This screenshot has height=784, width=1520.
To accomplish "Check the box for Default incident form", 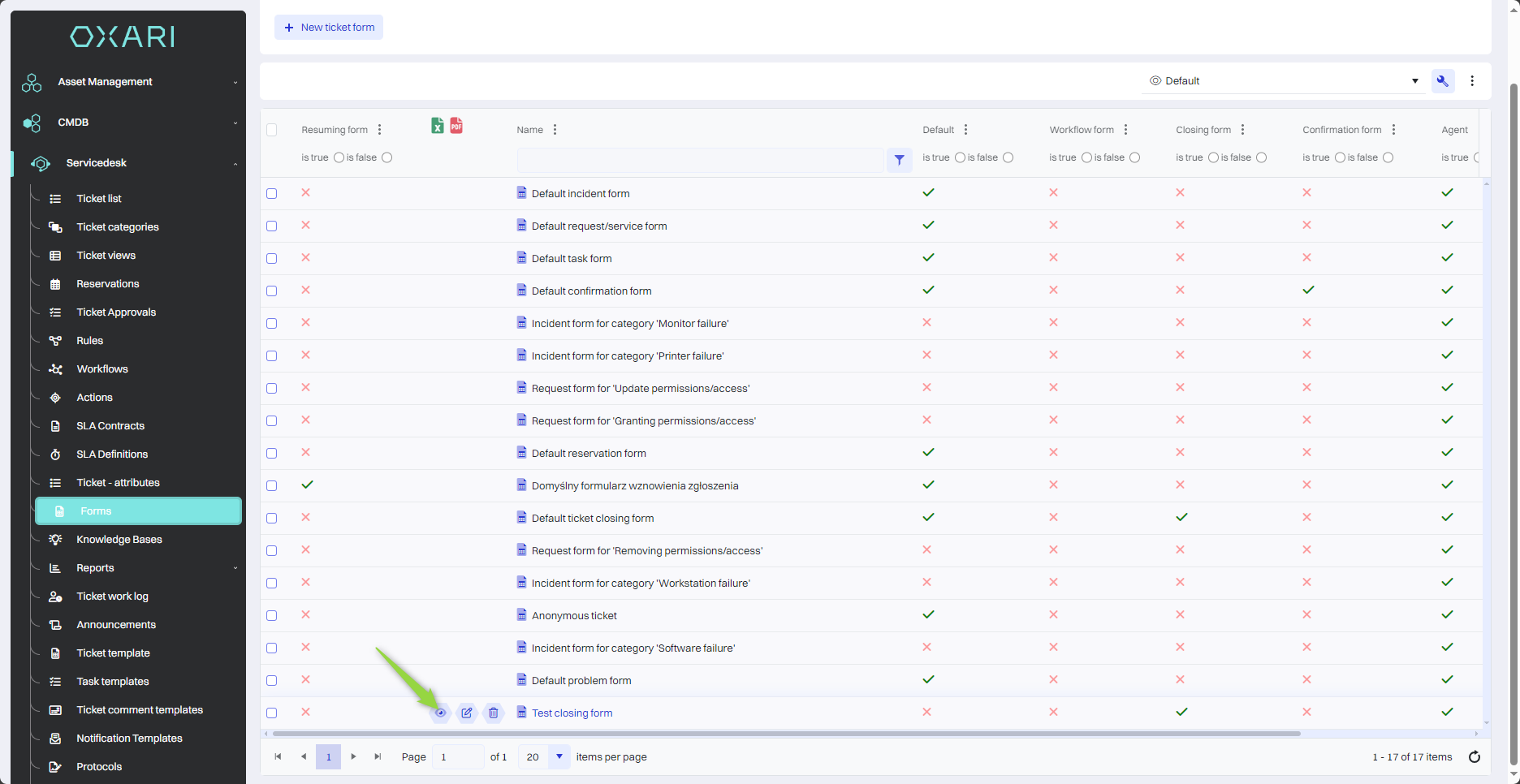I will [x=272, y=194].
